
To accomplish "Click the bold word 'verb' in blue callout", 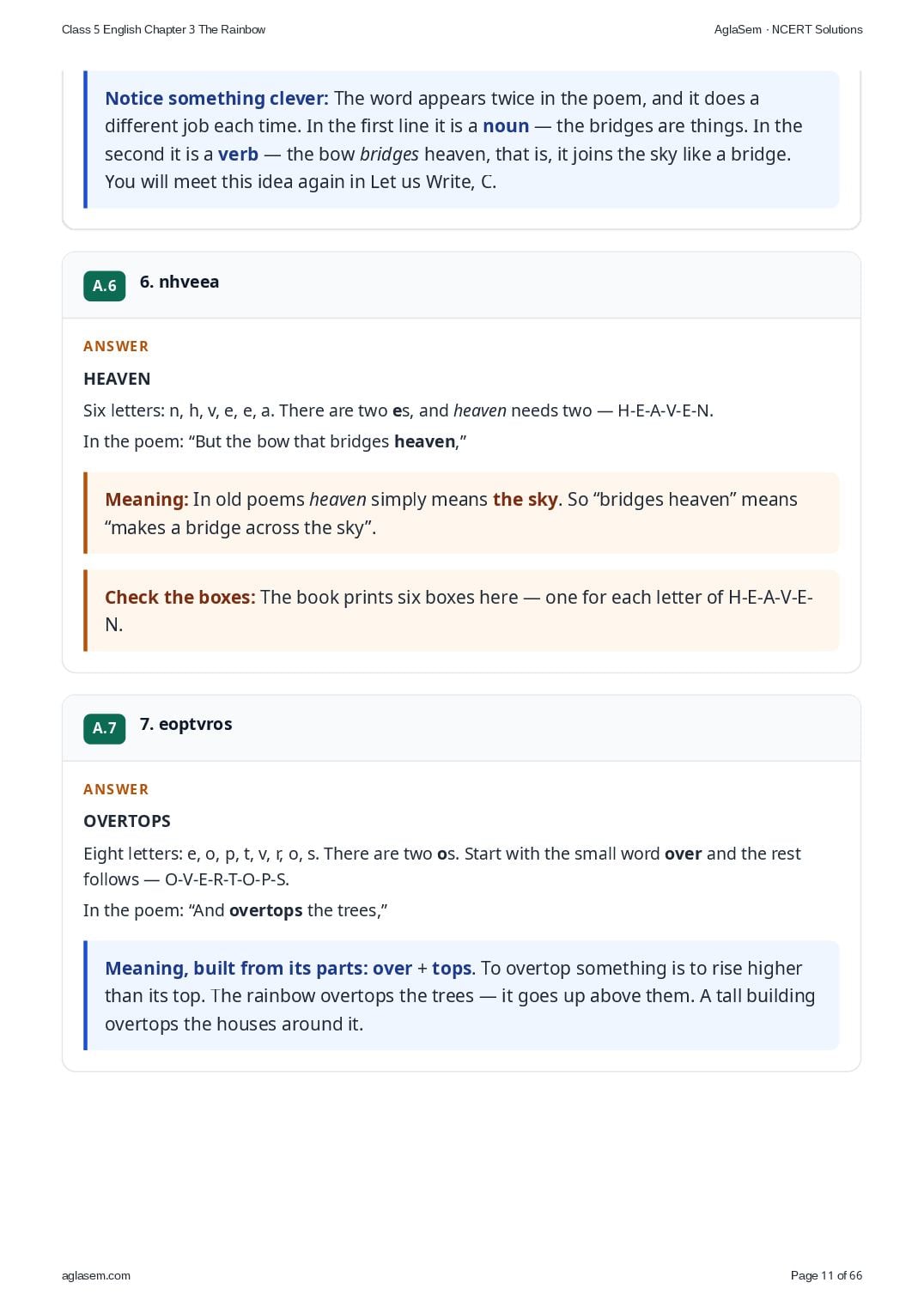I will (x=238, y=155).
